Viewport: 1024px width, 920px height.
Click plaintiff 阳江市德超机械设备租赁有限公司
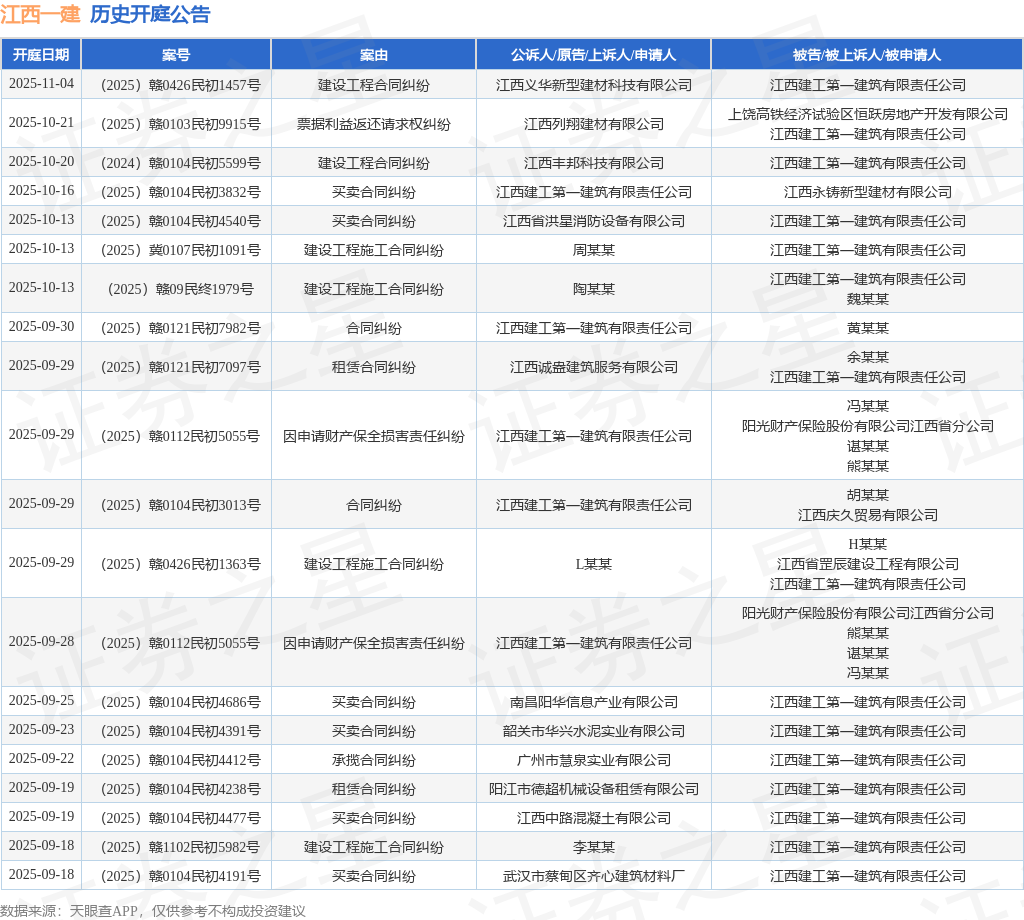[x=594, y=789]
